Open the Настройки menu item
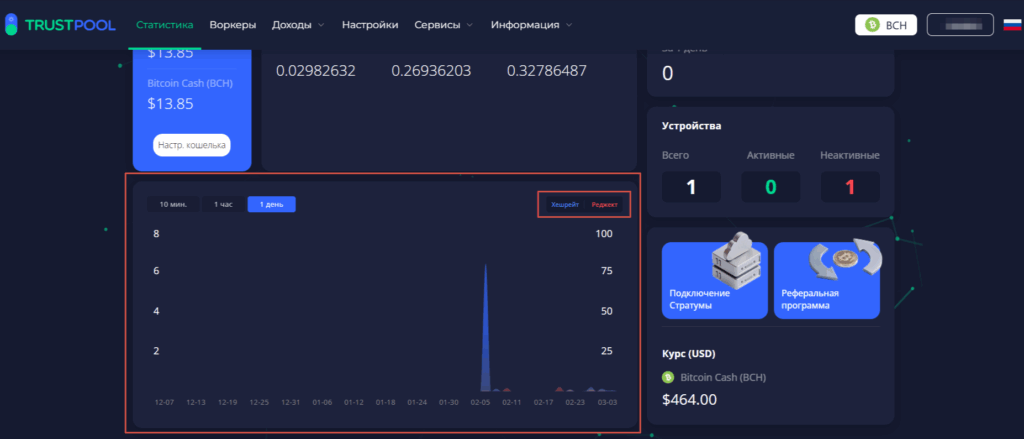Image resolution: width=1024 pixels, height=439 pixels. coord(370,24)
